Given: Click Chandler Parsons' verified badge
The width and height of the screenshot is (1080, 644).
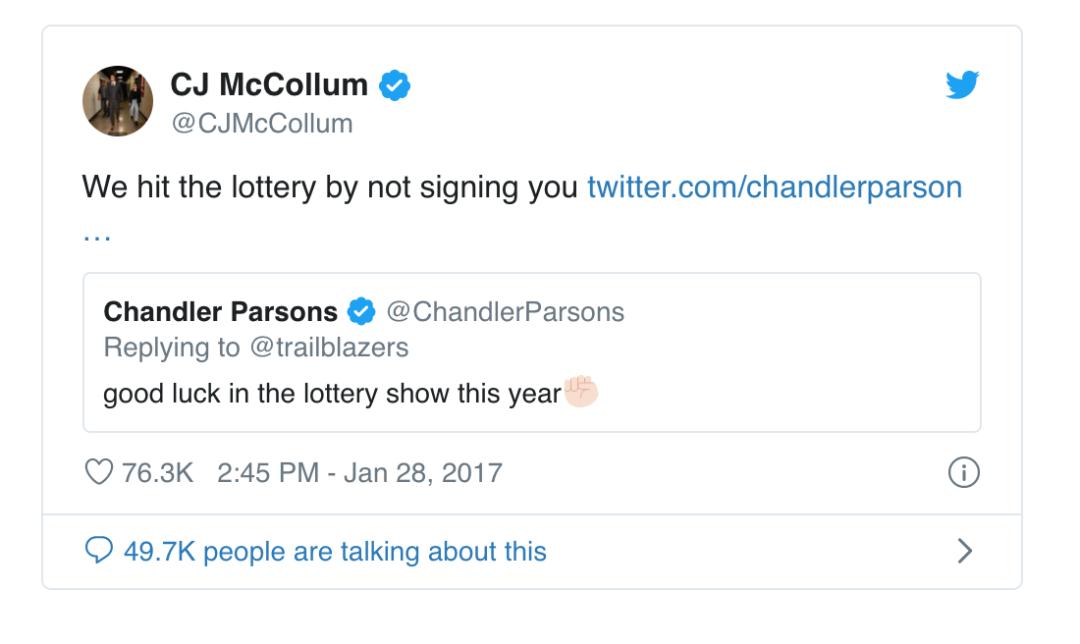Looking at the screenshot, I should pyautogui.click(x=361, y=311).
